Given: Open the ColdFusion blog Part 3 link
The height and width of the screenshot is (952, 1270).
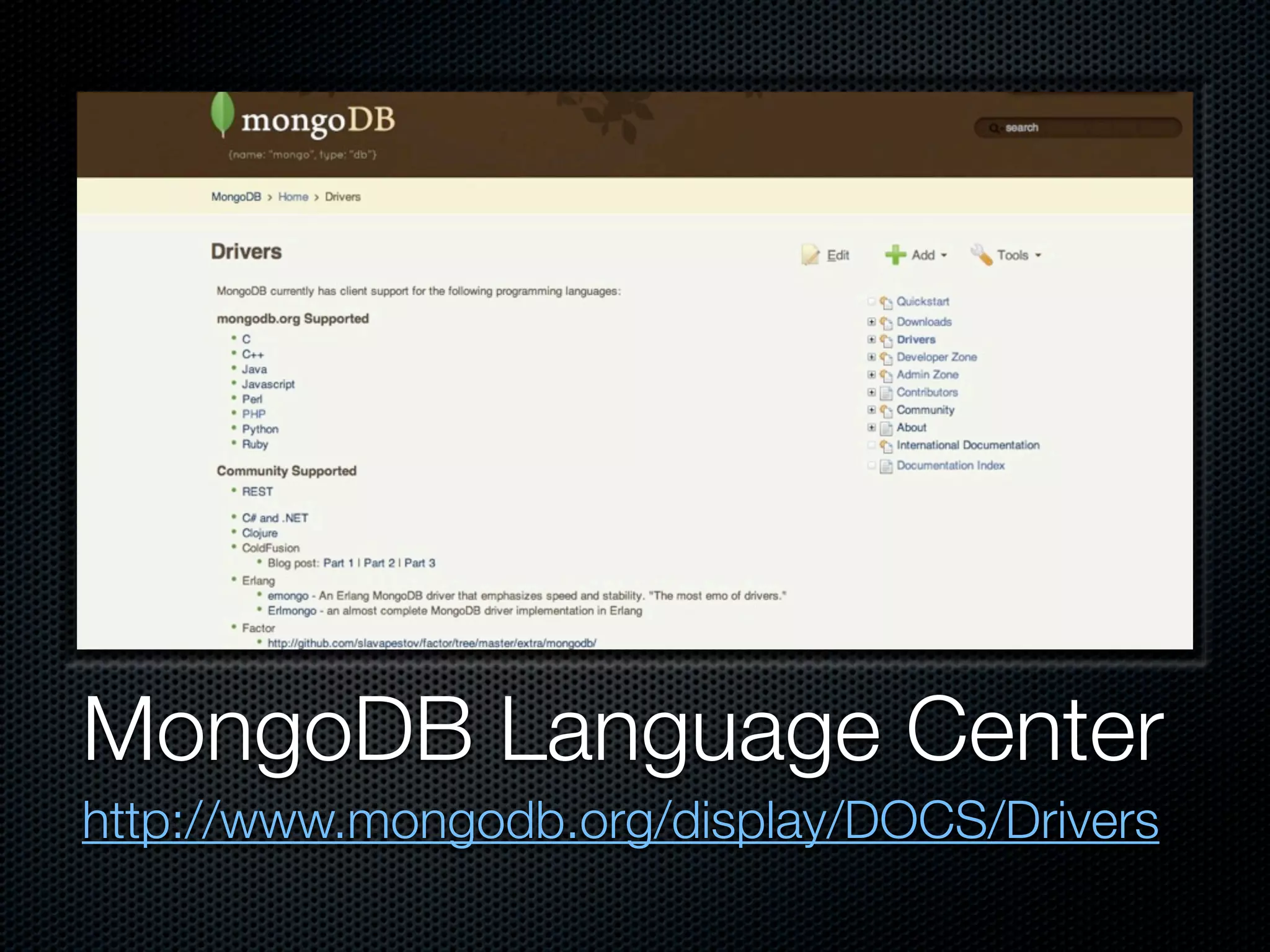Looking at the screenshot, I should pyautogui.click(x=420, y=563).
